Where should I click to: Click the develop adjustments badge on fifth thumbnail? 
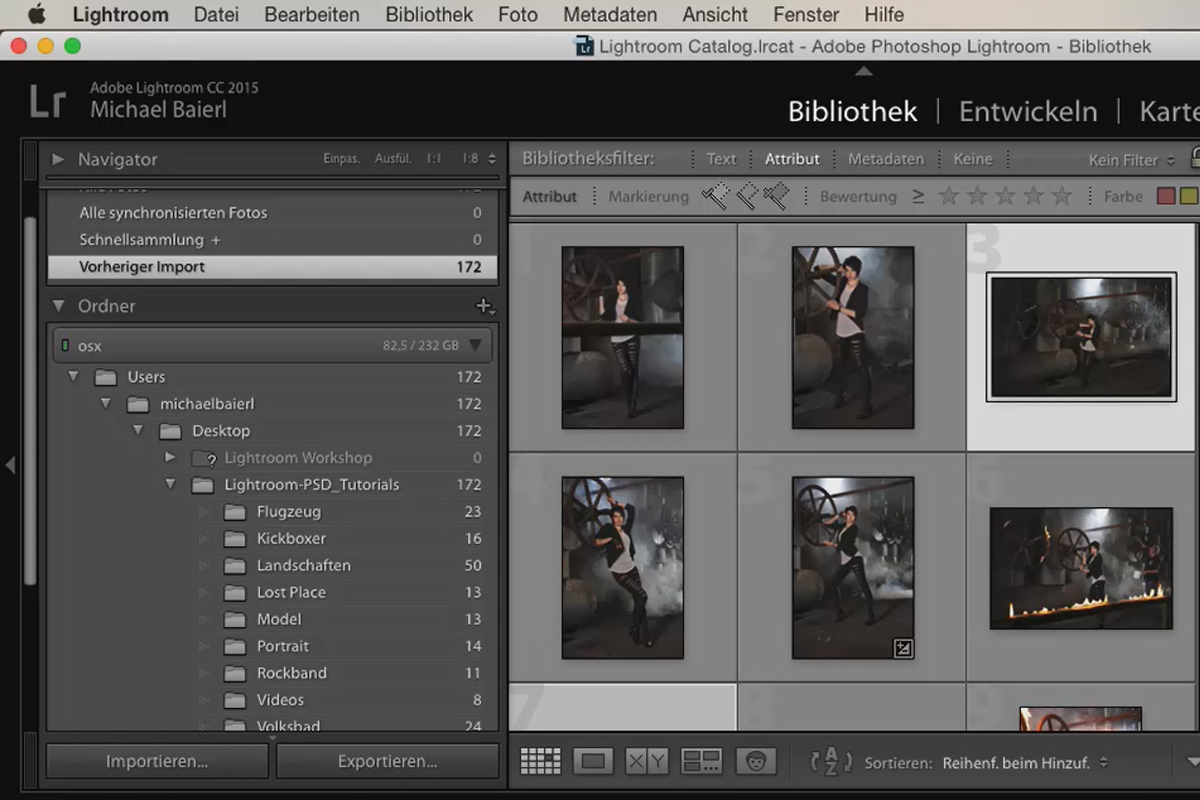[902, 648]
